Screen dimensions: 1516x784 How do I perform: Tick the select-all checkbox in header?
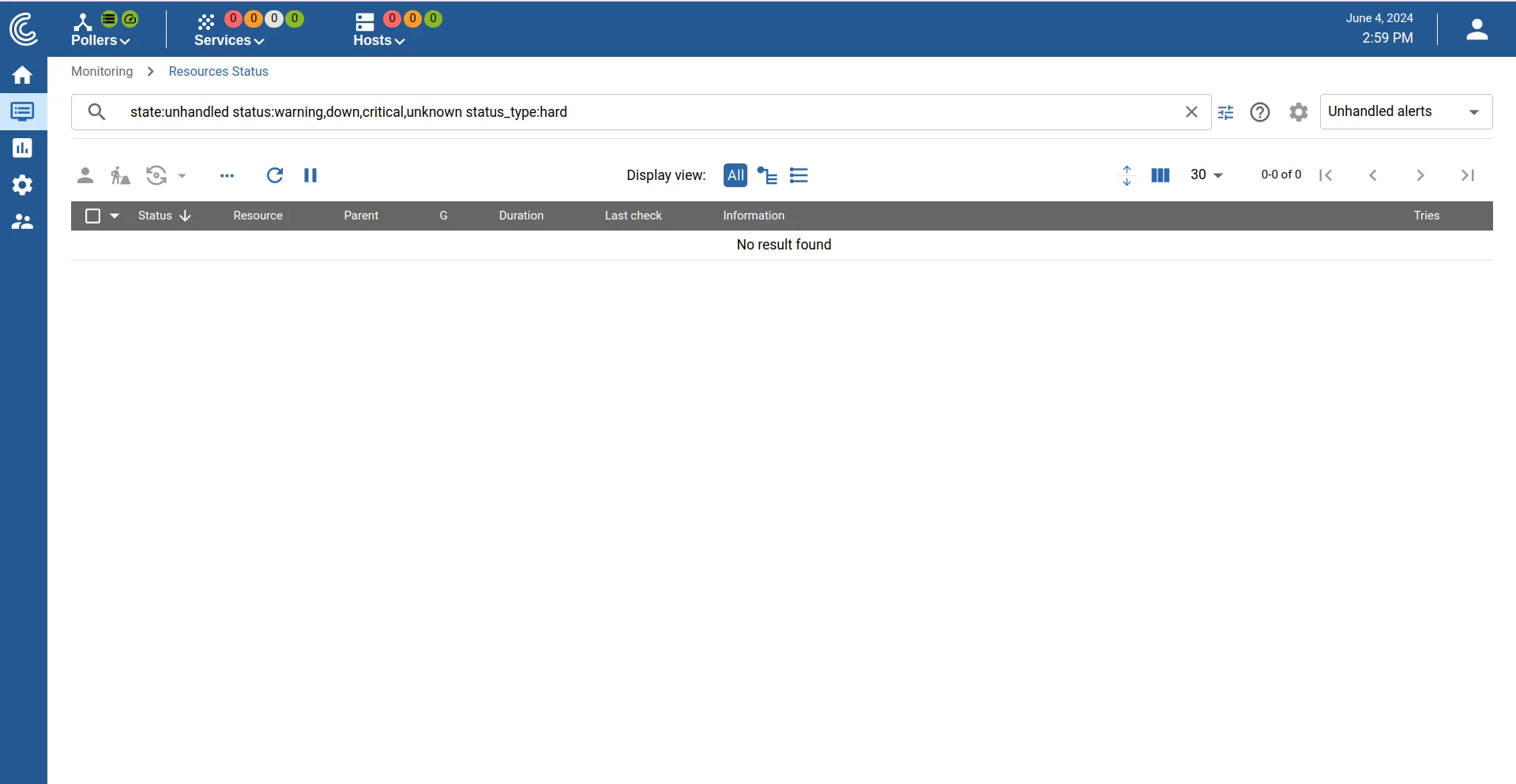coord(92,216)
